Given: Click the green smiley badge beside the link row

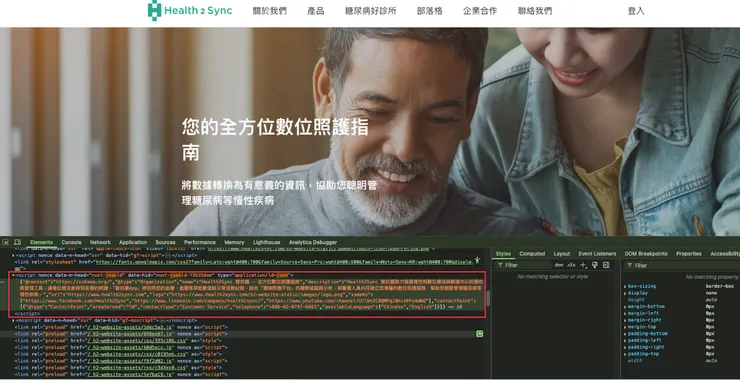Looking at the screenshot, I should click(479, 334).
